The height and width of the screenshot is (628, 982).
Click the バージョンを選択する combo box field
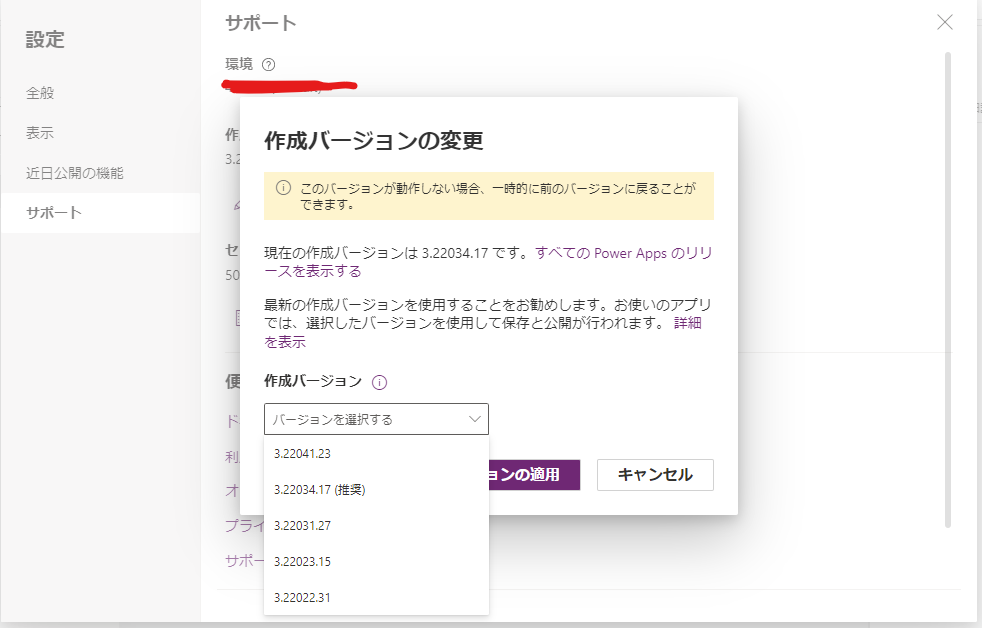tap(376, 419)
